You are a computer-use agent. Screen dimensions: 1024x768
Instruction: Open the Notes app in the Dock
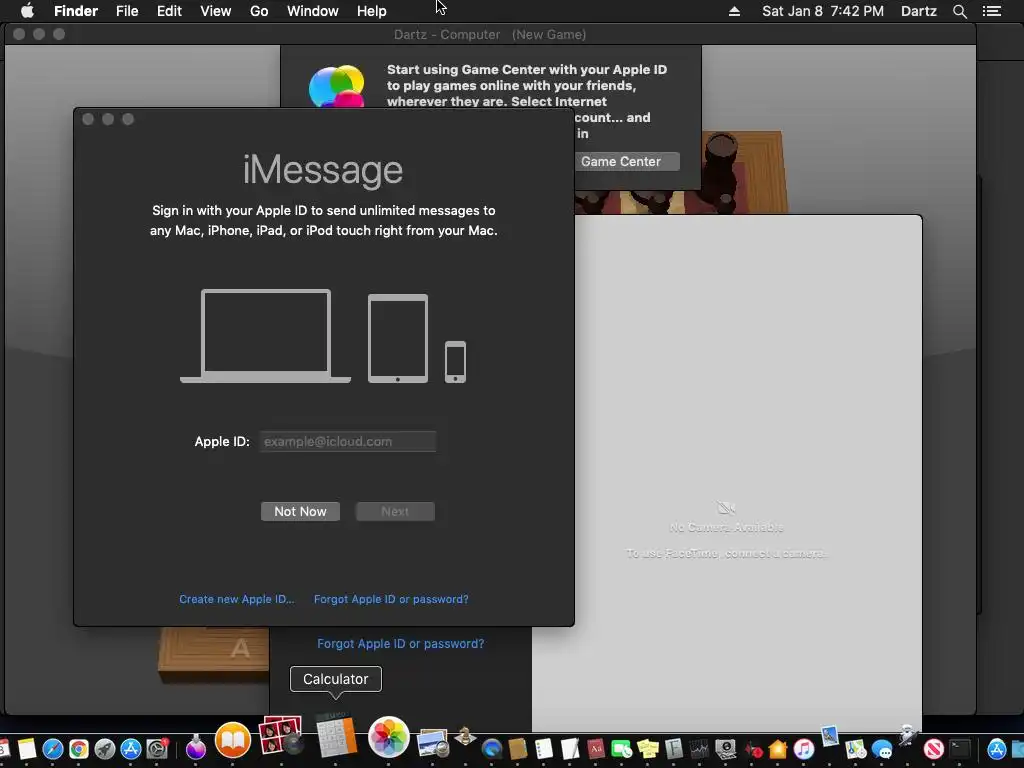pos(27,748)
